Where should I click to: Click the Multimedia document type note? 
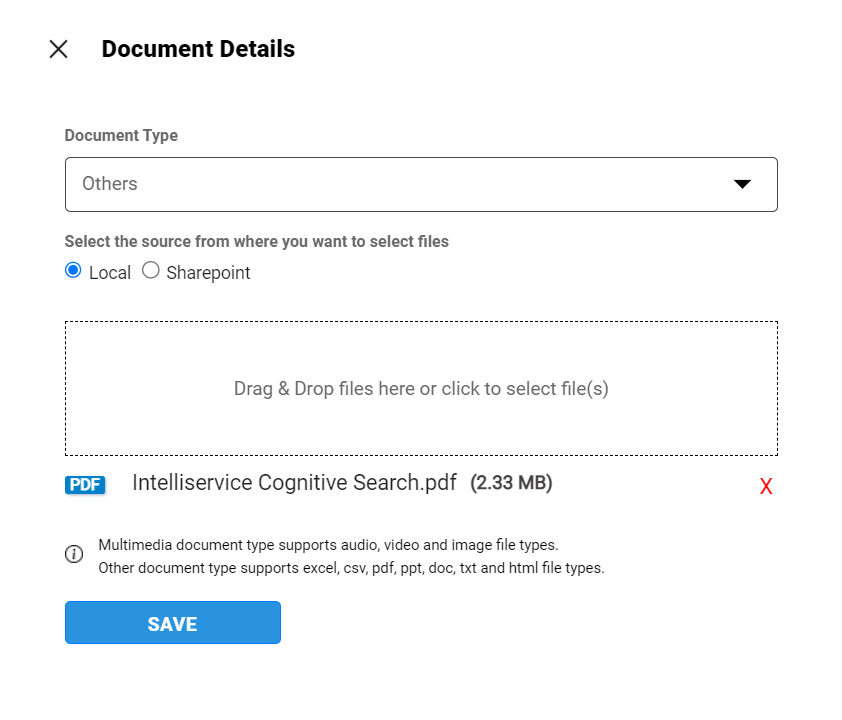tap(328, 546)
